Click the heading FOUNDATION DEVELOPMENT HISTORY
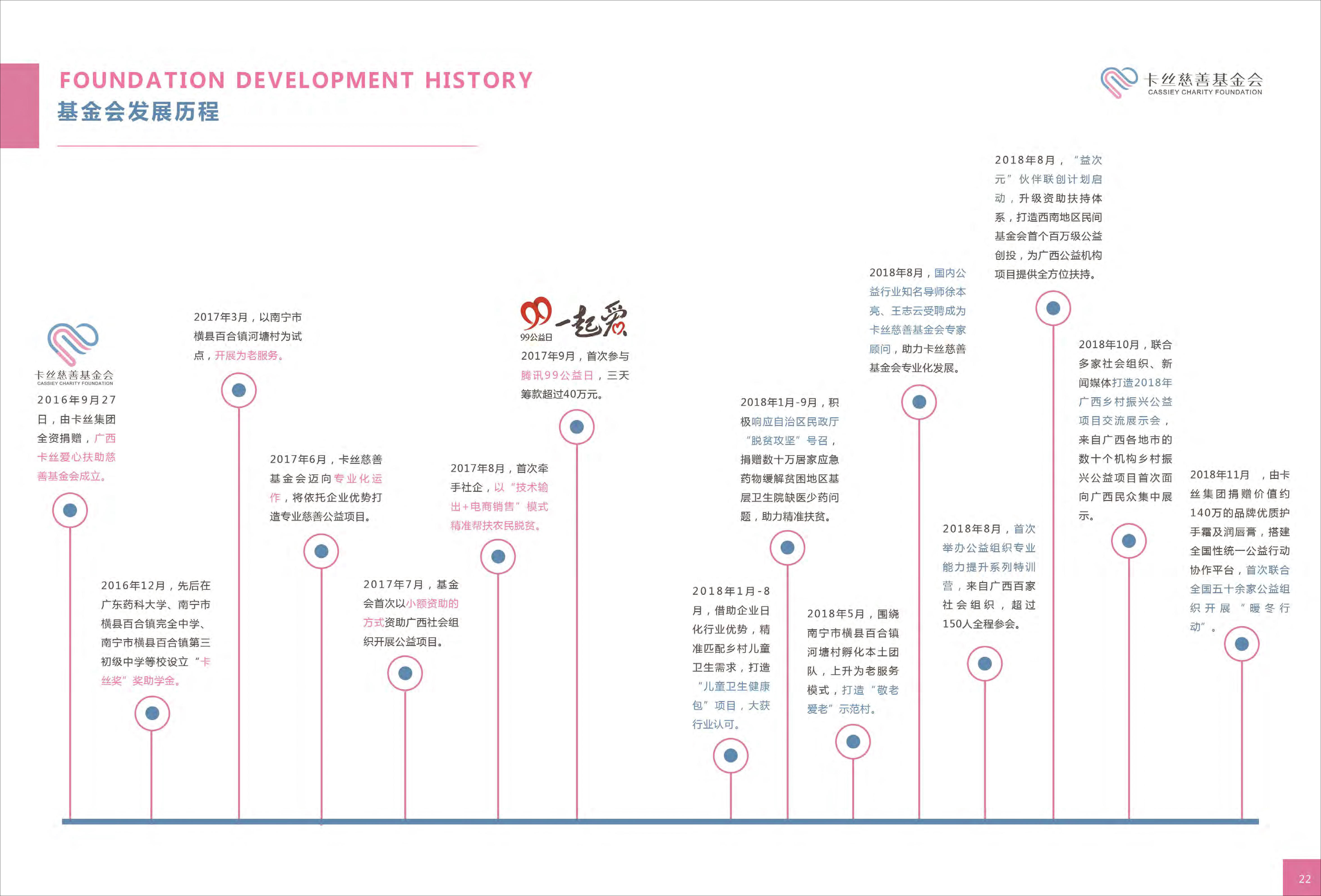Image resolution: width=1321 pixels, height=896 pixels. point(296,80)
